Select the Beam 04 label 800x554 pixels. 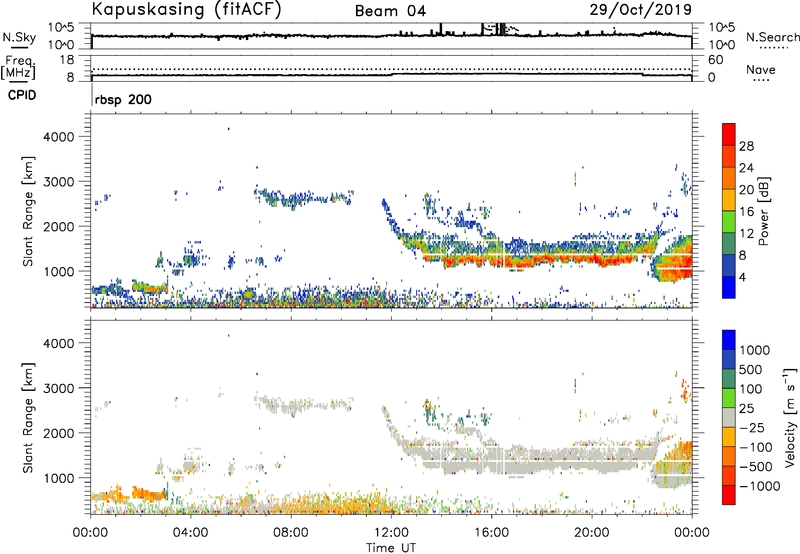390,11
